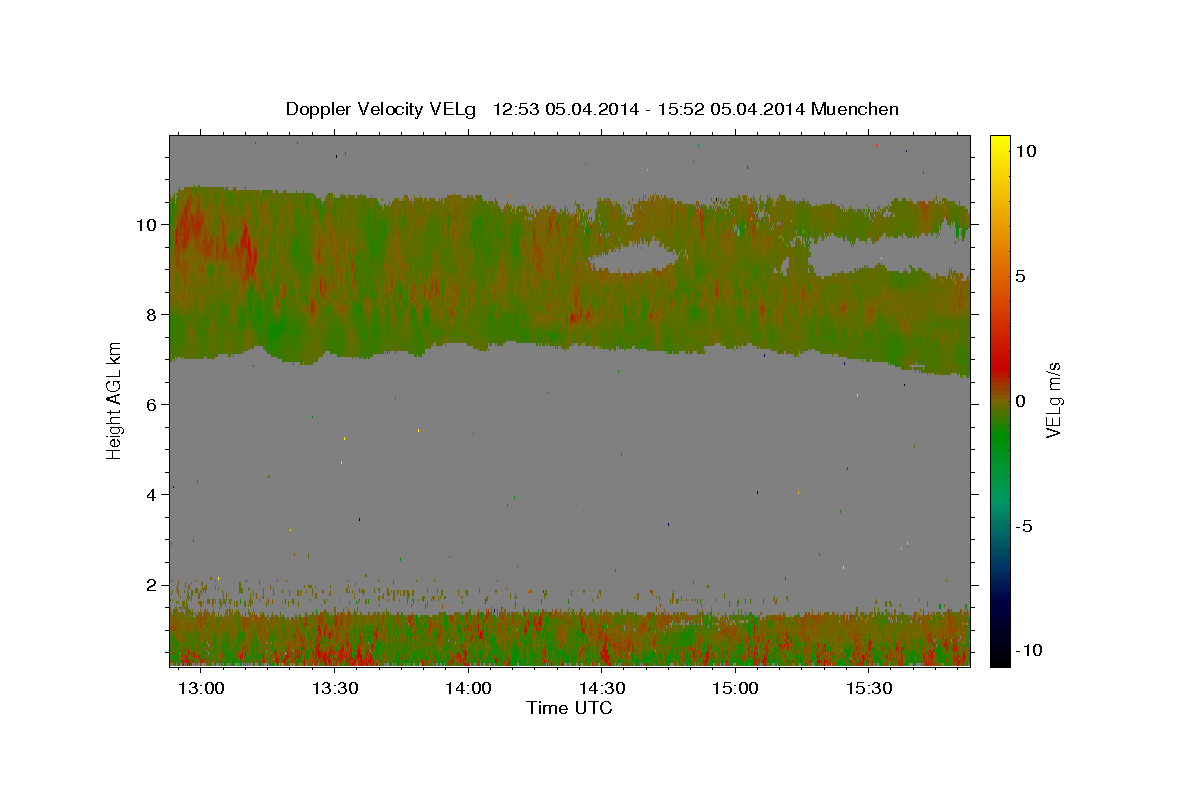Click the height tick label 2
This screenshot has height=800, width=1200.
pos(153,585)
